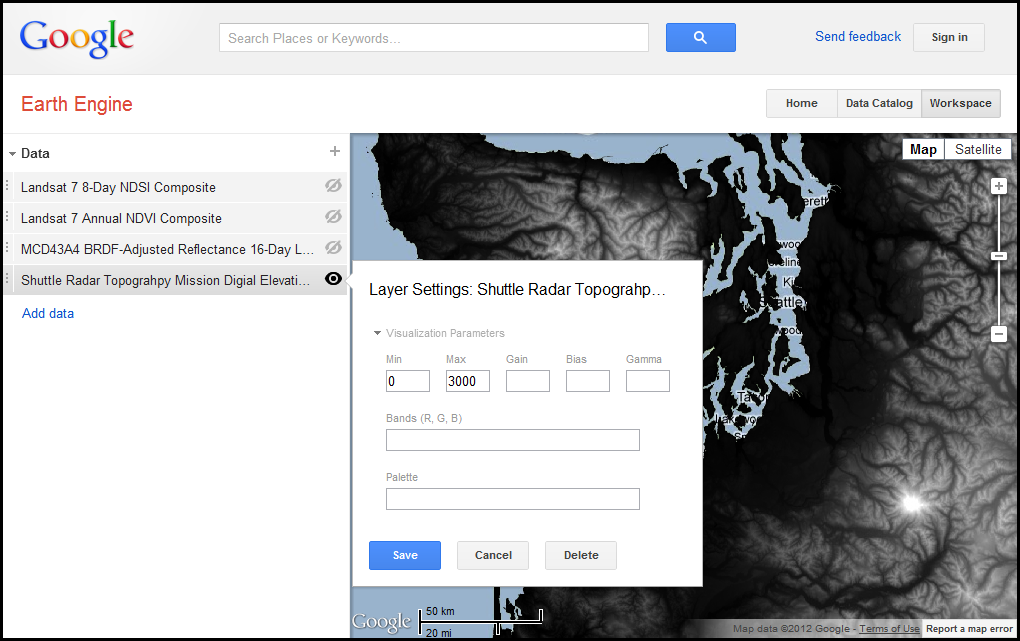Open the Data Catalog tab
The image size is (1020, 641).
coord(879,103)
